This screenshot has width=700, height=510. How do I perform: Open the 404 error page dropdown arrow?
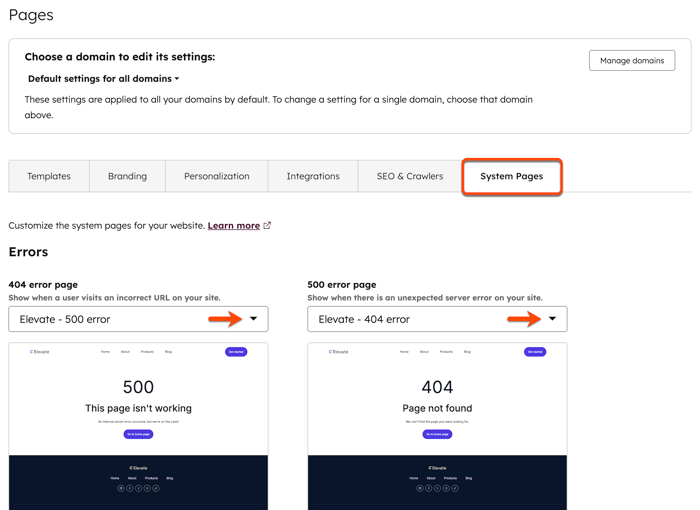pyautogui.click(x=253, y=319)
